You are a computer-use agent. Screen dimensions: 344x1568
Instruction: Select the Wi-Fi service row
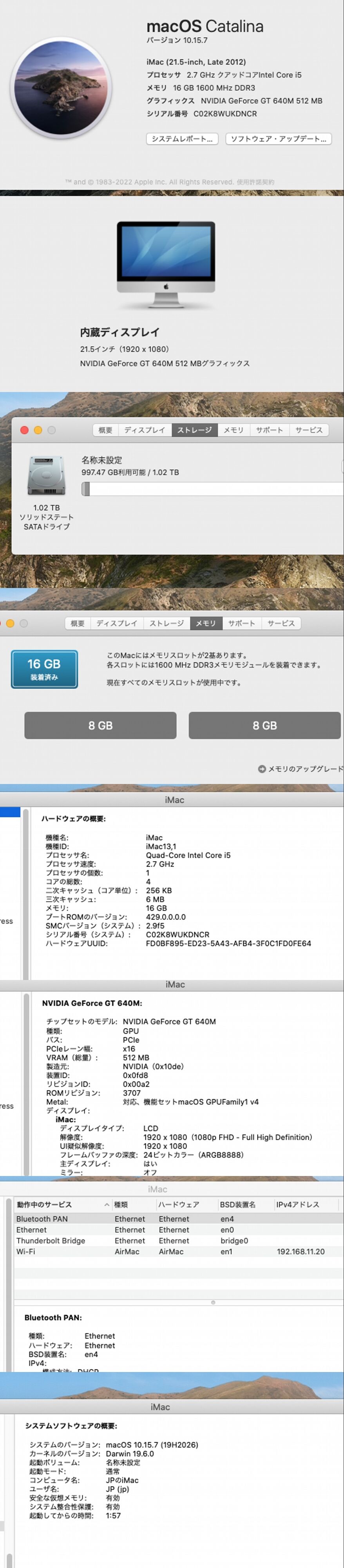point(178,1252)
